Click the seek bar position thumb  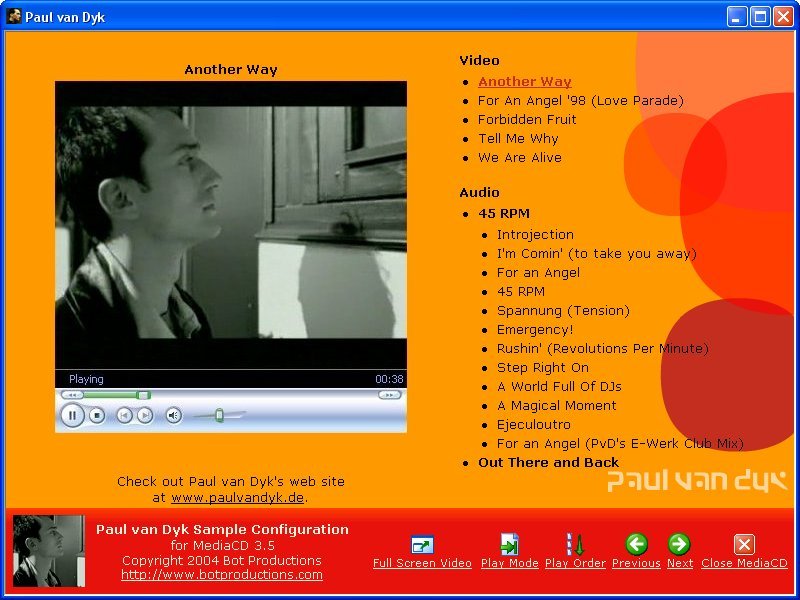pos(144,395)
